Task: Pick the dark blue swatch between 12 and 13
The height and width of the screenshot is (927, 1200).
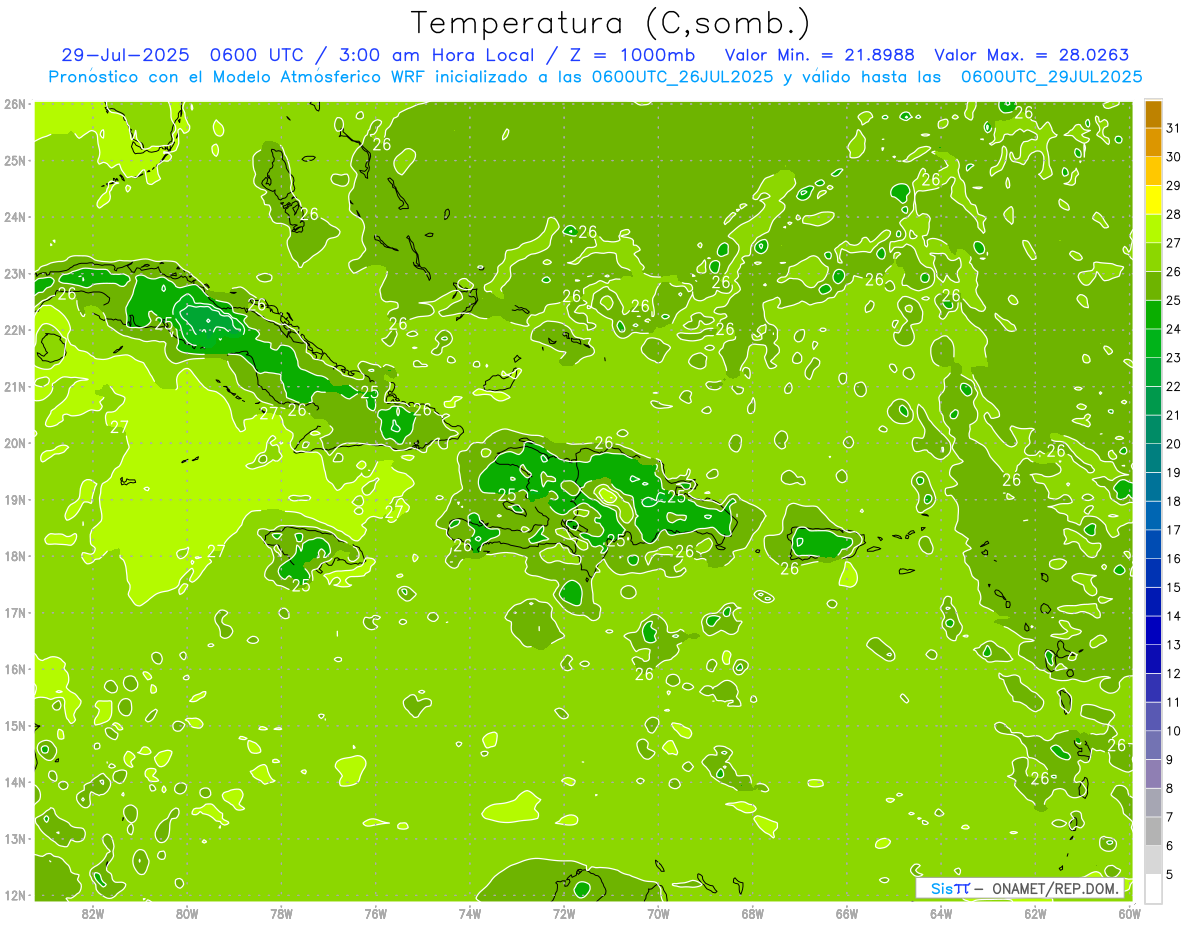Action: point(1153,659)
